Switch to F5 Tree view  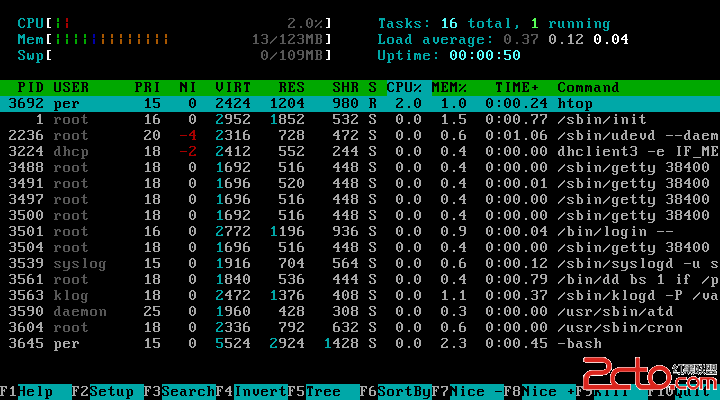point(324,392)
